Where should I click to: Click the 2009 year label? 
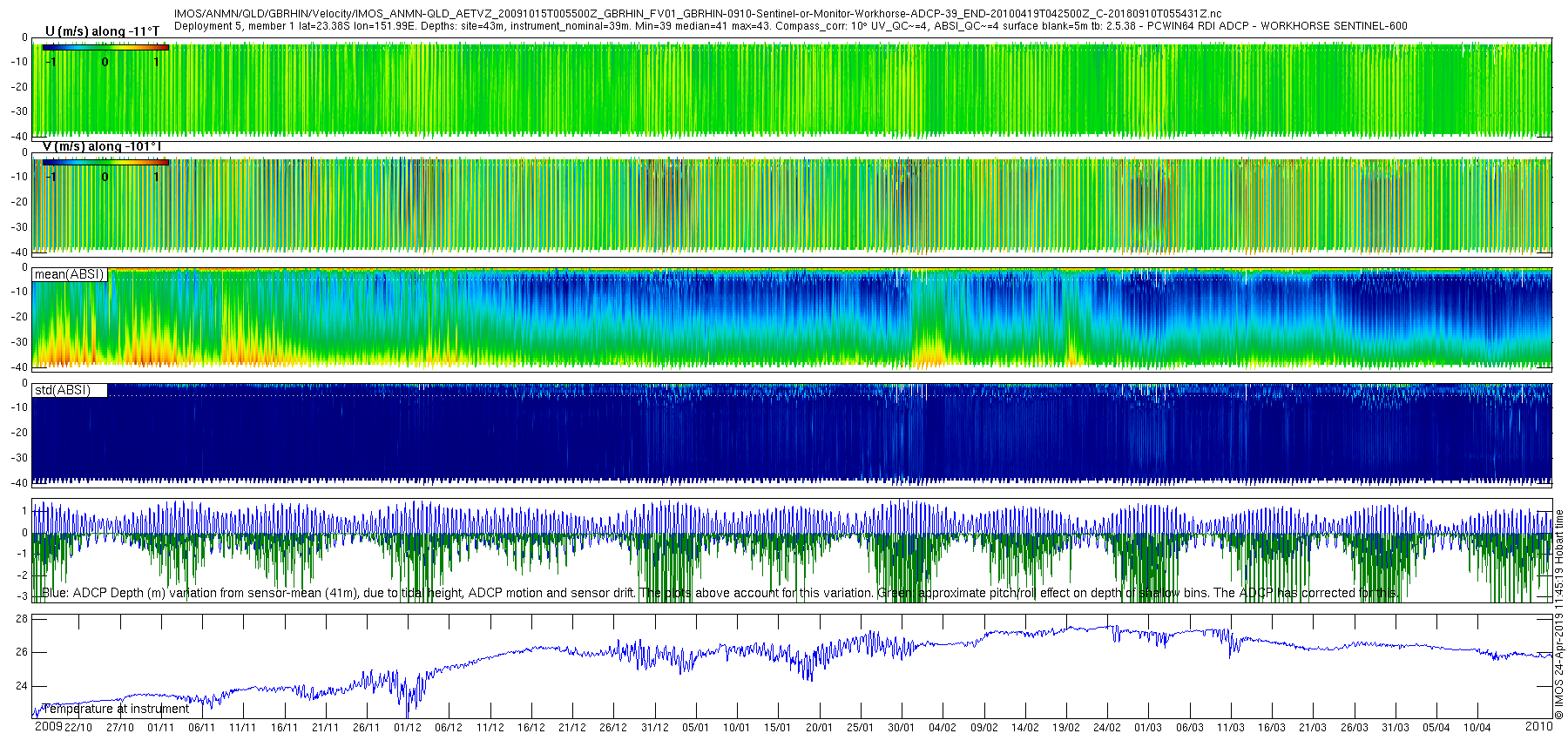click(x=48, y=727)
